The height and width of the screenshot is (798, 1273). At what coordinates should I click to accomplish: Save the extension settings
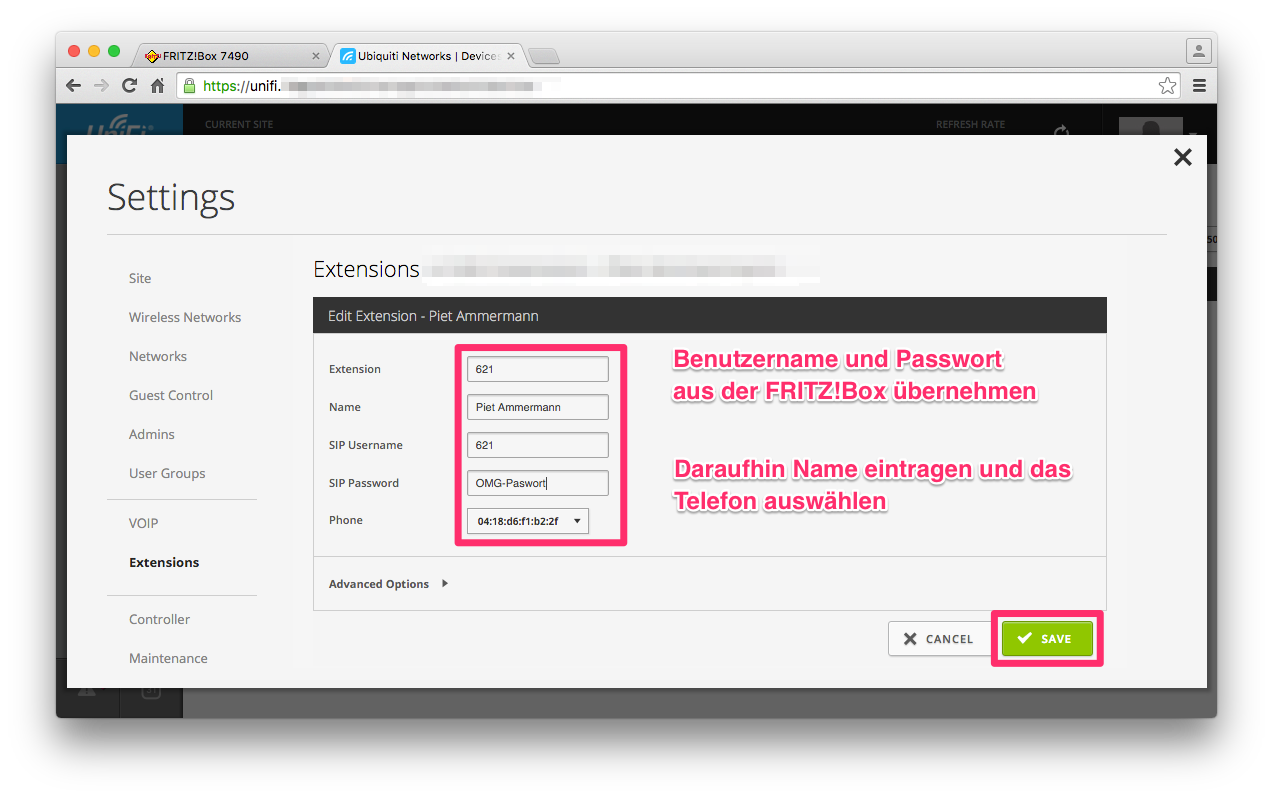tap(1046, 639)
